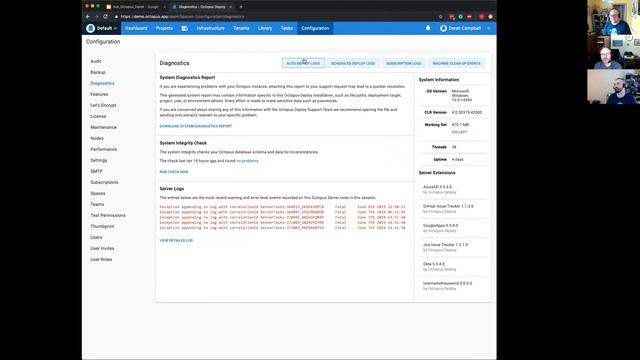Open Backup in the sidebar

98,72
